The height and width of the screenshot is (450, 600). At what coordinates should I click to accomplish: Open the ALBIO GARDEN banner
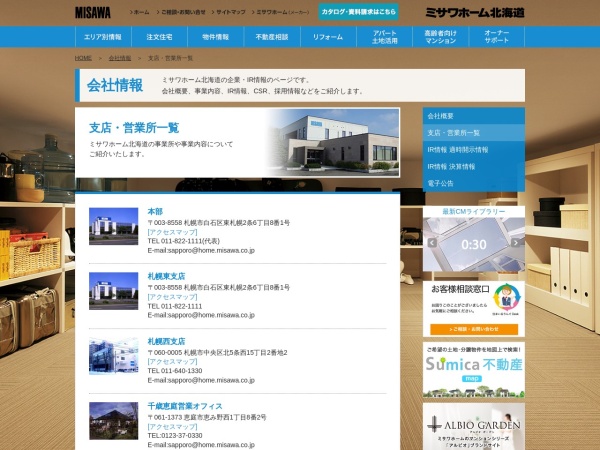point(474,426)
